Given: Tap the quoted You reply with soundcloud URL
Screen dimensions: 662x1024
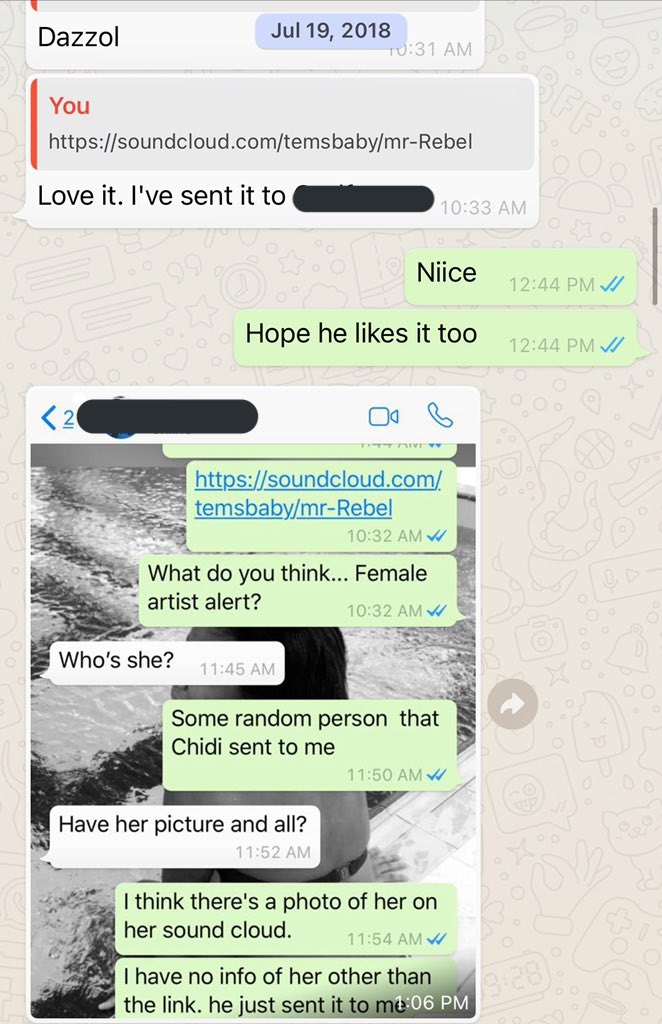Looking at the screenshot, I should pos(283,124).
